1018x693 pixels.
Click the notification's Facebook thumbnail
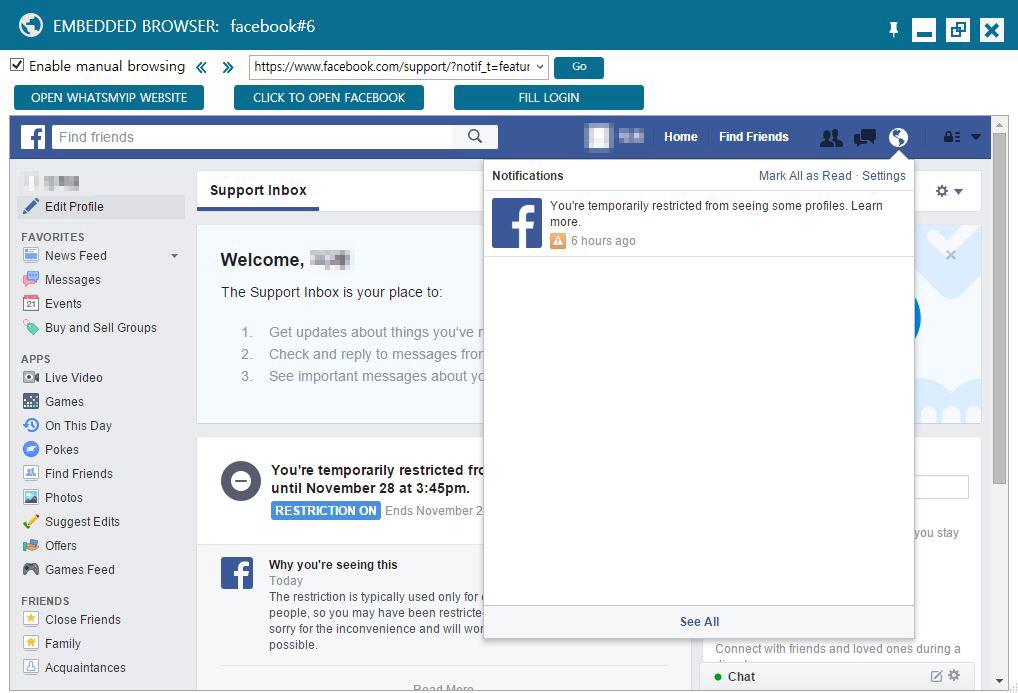[517, 223]
